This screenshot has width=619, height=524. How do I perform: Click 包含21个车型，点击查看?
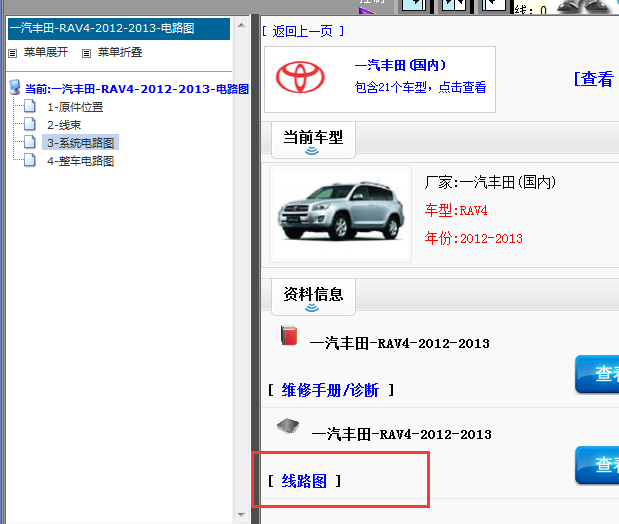(x=420, y=87)
